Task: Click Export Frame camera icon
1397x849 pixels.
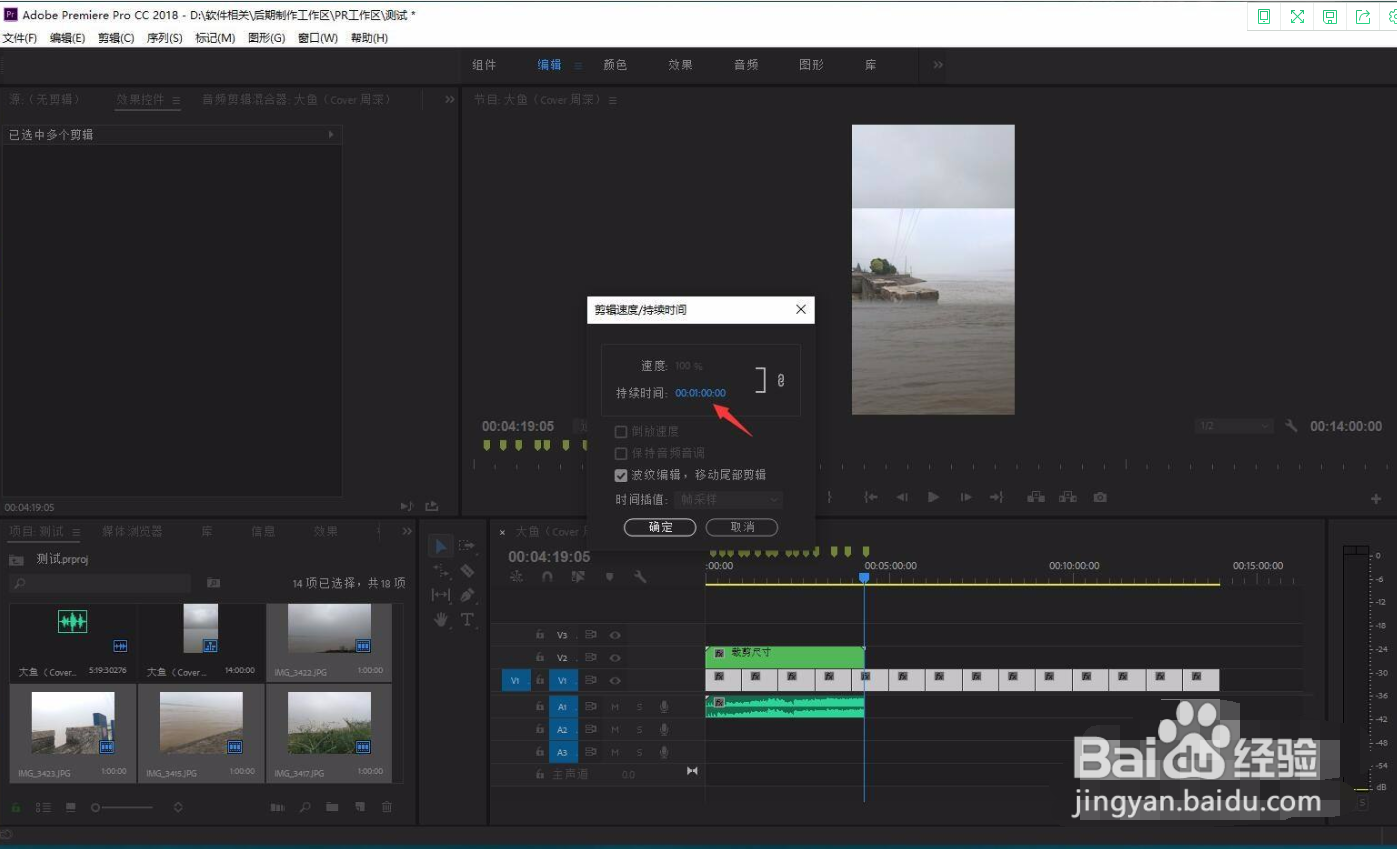Action: (1100, 497)
